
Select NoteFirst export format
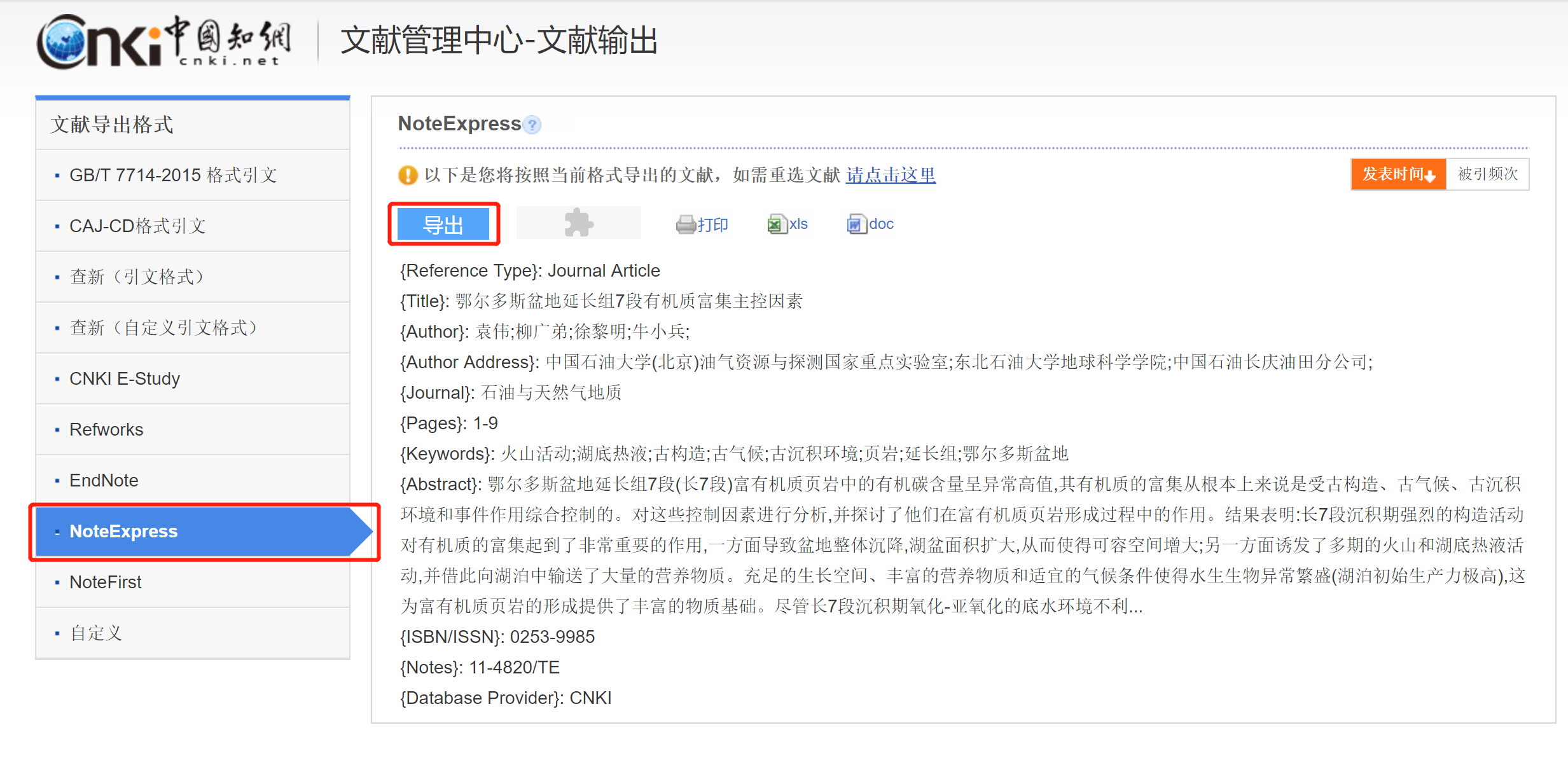(x=106, y=582)
